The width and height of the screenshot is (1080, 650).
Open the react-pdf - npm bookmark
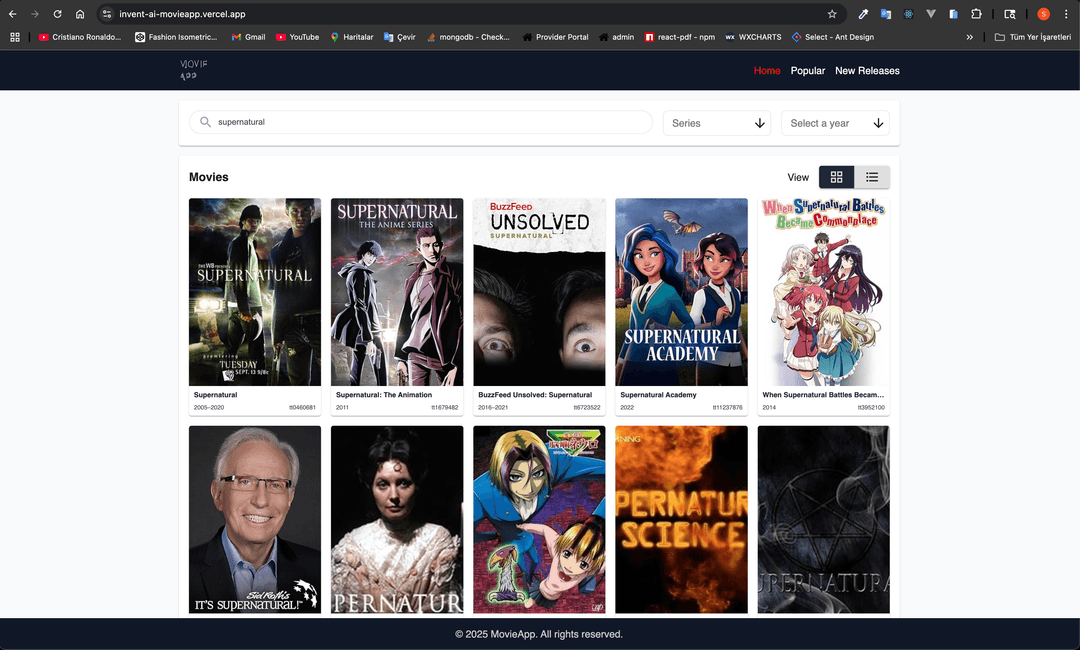point(680,37)
